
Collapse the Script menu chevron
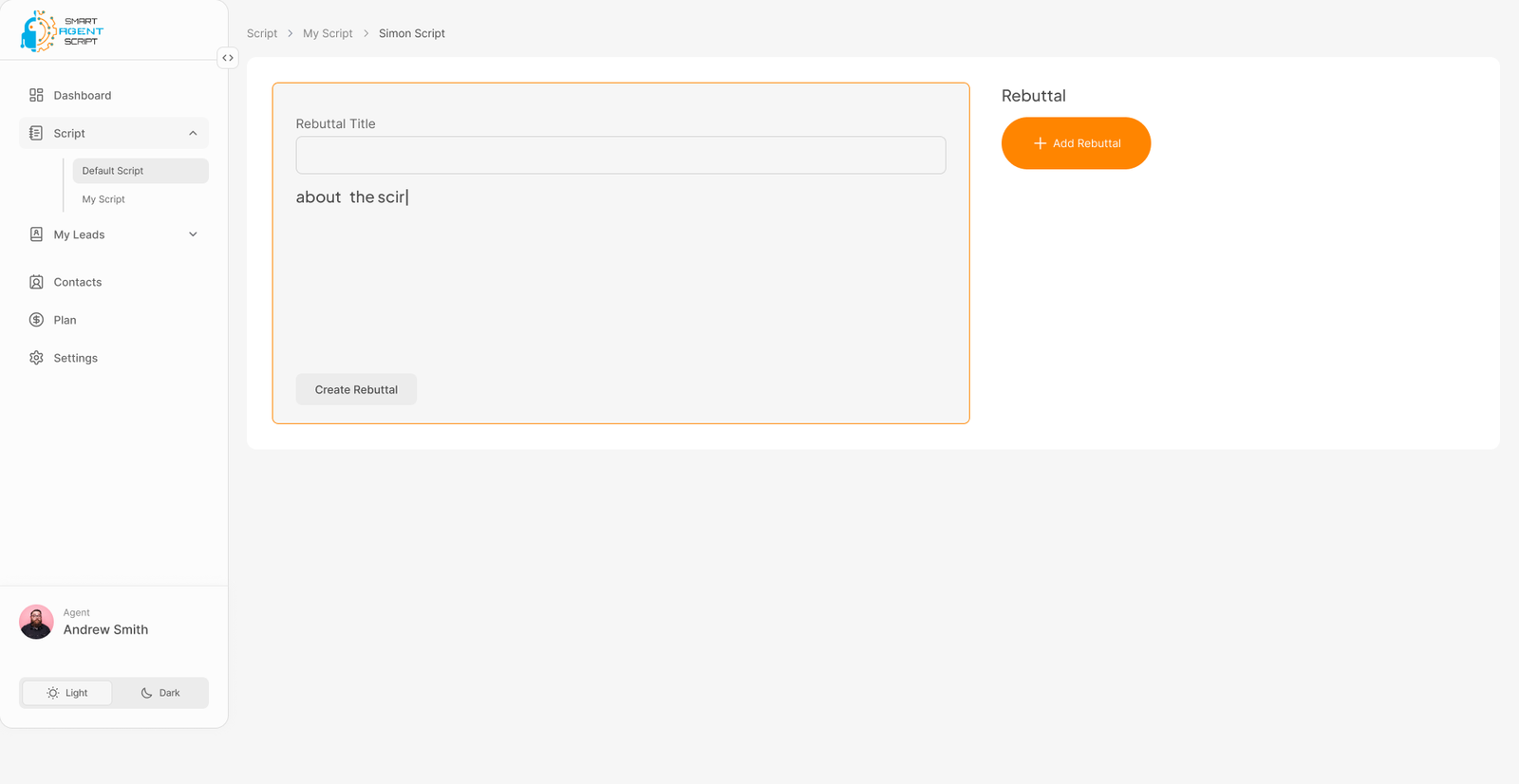pyautogui.click(x=193, y=133)
